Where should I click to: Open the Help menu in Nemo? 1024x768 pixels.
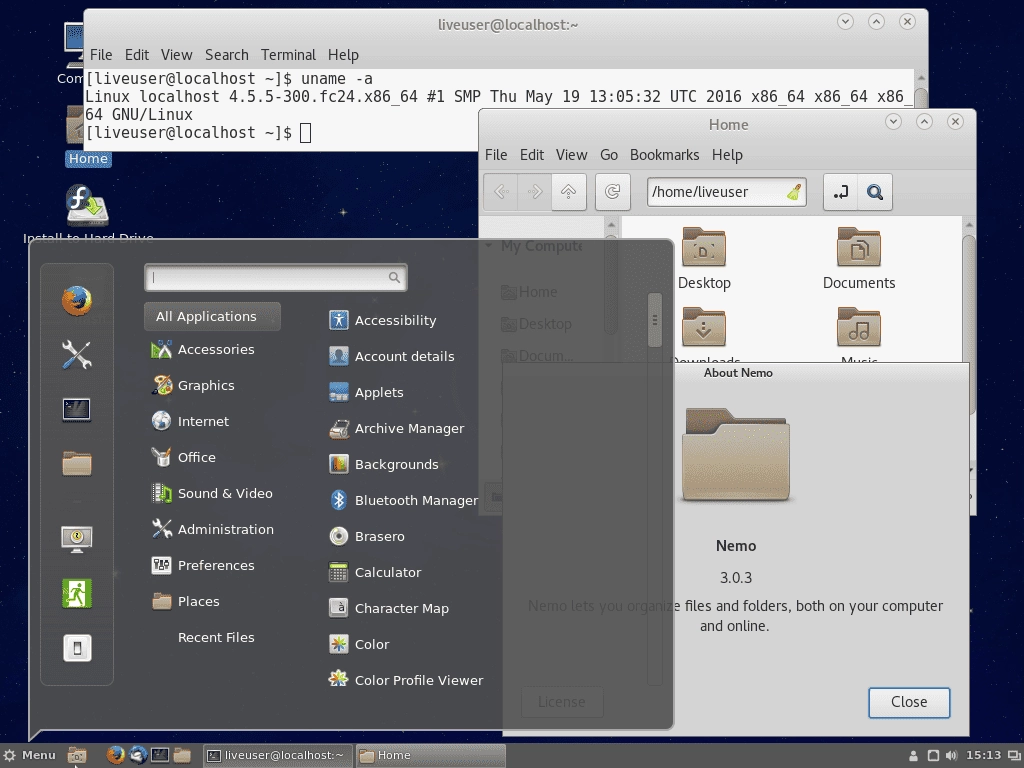tap(727, 155)
